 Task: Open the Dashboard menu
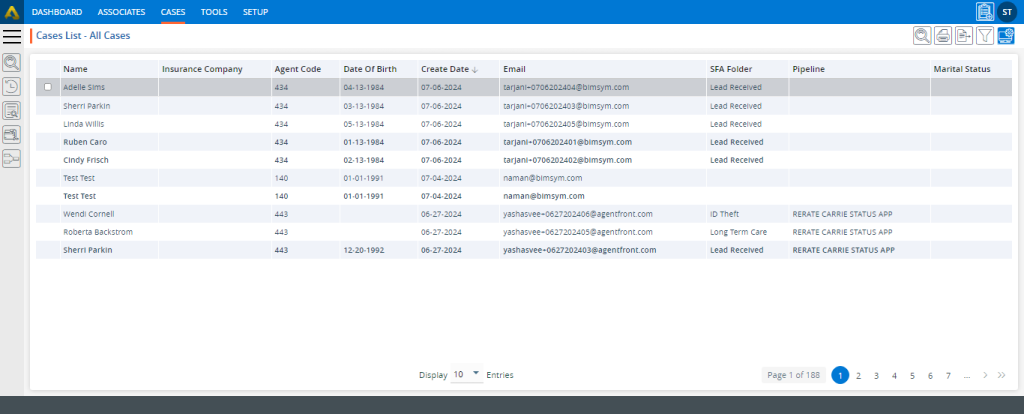pyautogui.click(x=57, y=11)
